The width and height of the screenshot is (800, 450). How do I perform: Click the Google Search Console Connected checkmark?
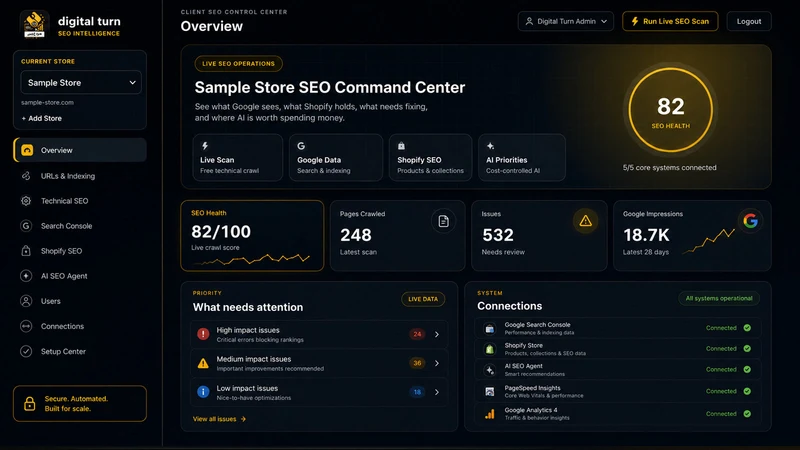click(x=747, y=328)
